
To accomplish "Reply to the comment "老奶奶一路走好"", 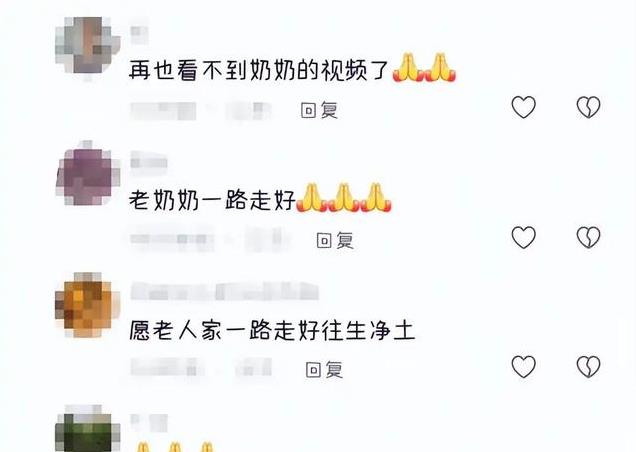I will click(335, 241).
